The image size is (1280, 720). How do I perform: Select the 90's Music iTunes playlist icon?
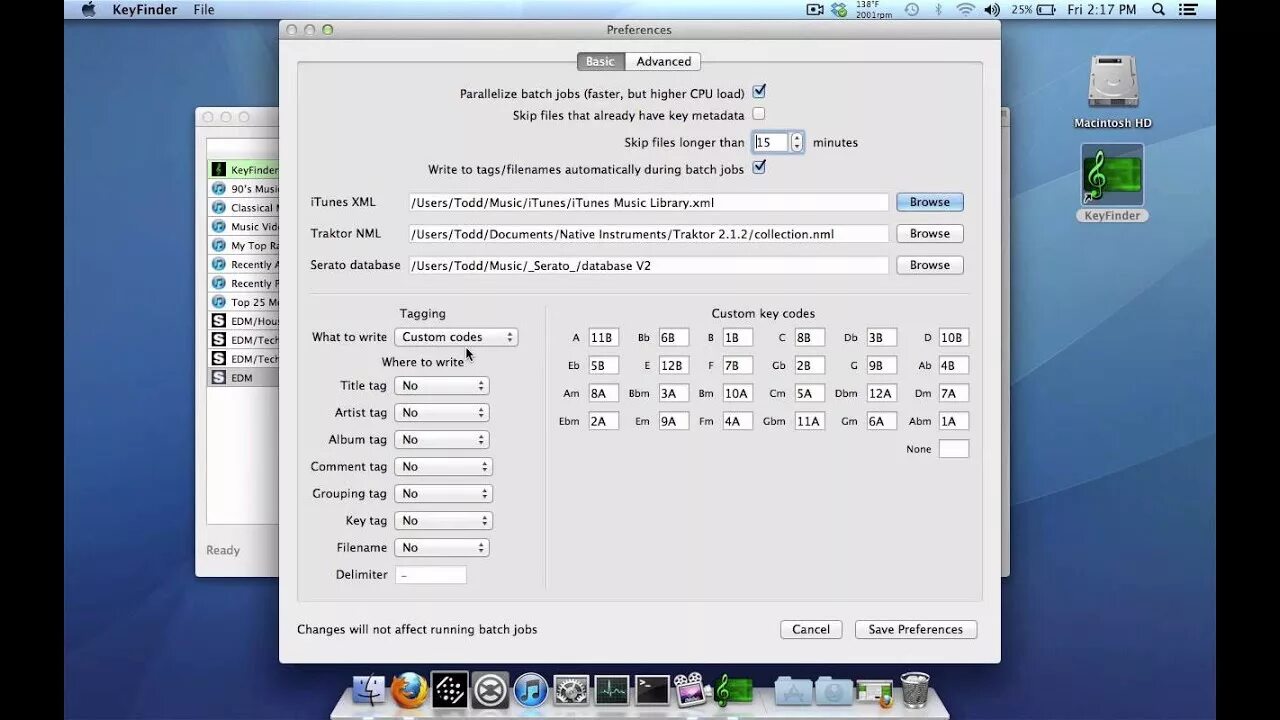(x=218, y=189)
